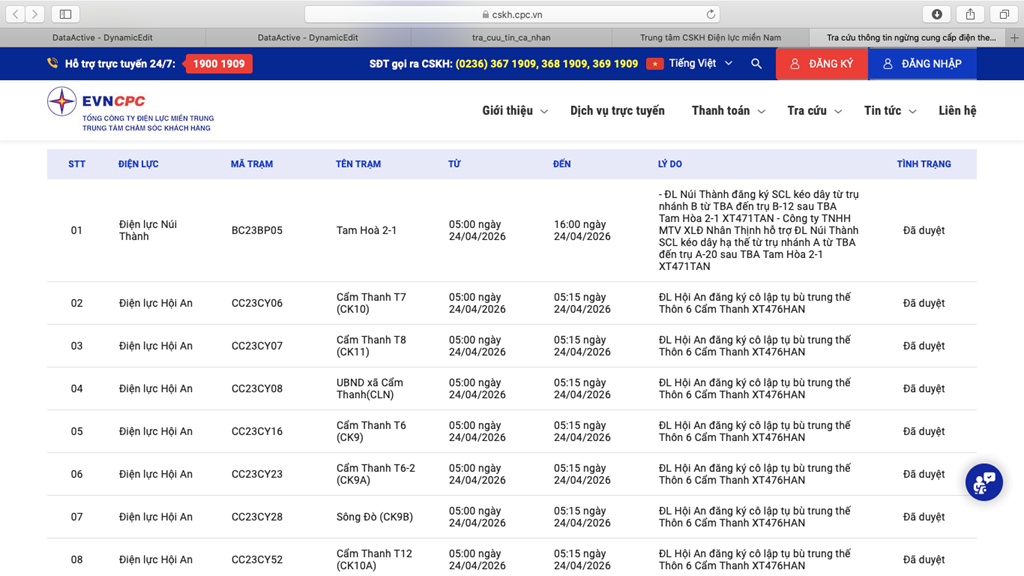1024x576 pixels.
Task: Click the ĐĂNG KÝ button
Action: coord(821,64)
